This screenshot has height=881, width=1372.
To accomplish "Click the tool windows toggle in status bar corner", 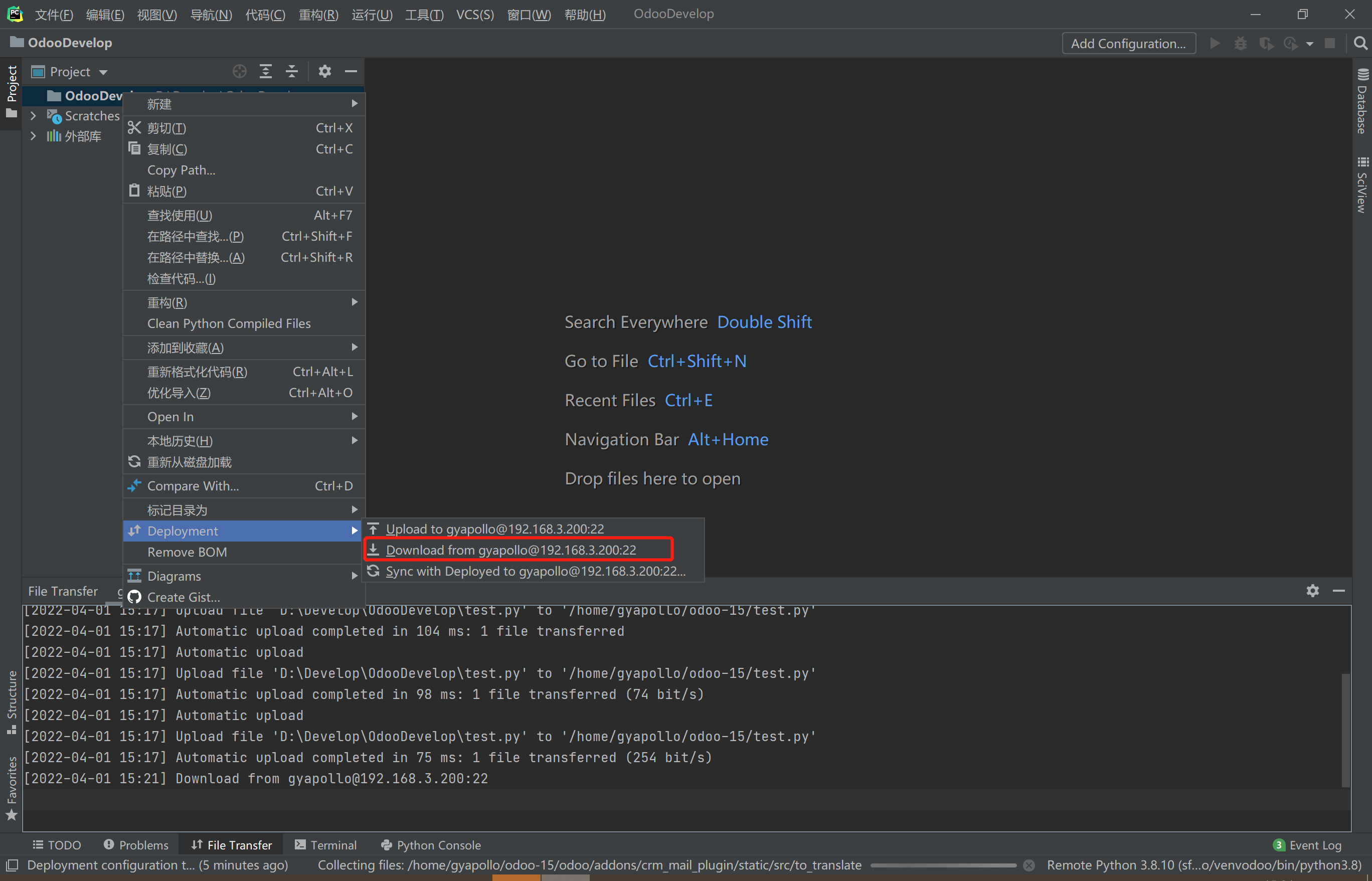I will [12, 865].
